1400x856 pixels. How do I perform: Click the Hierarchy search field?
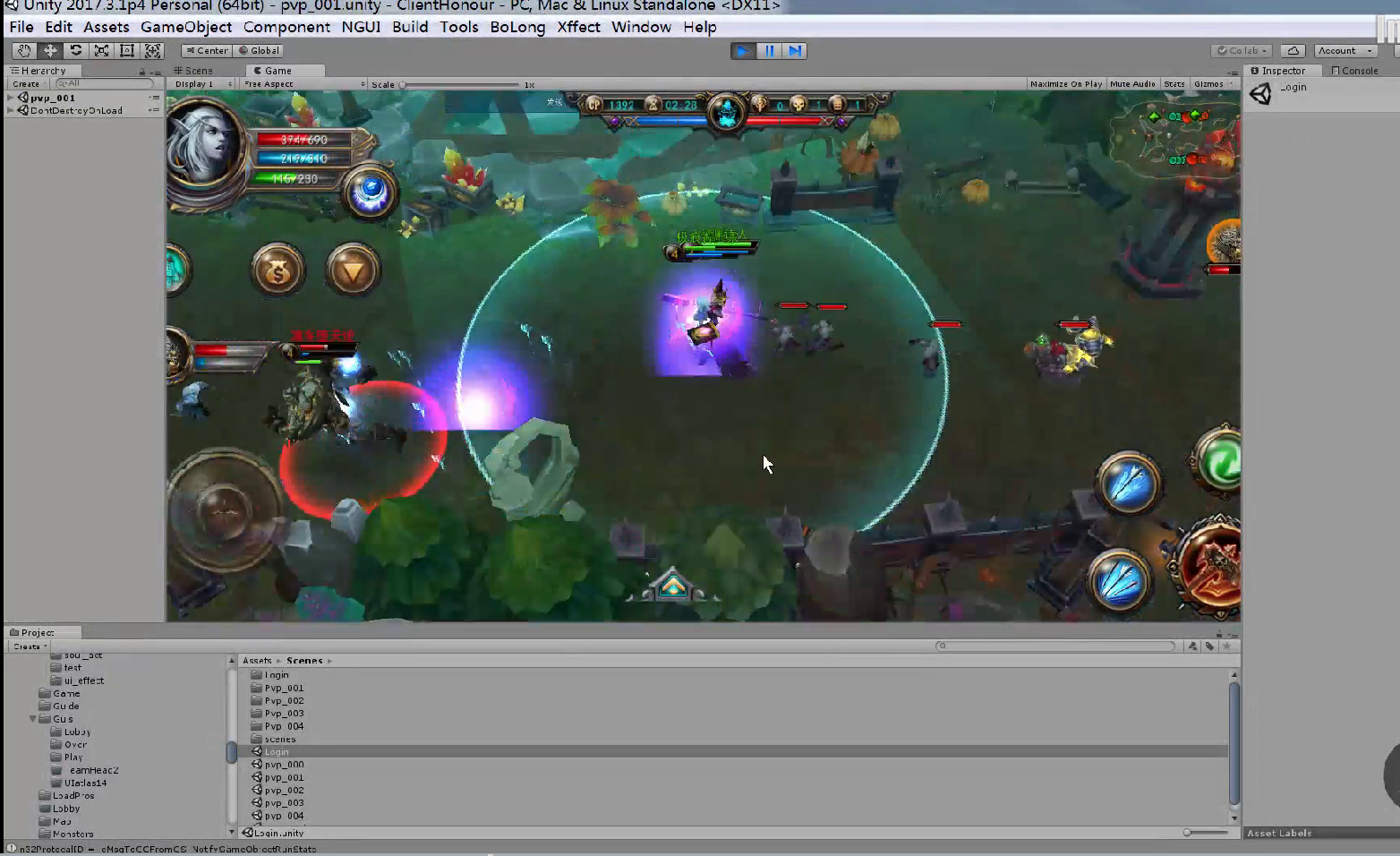point(104,84)
